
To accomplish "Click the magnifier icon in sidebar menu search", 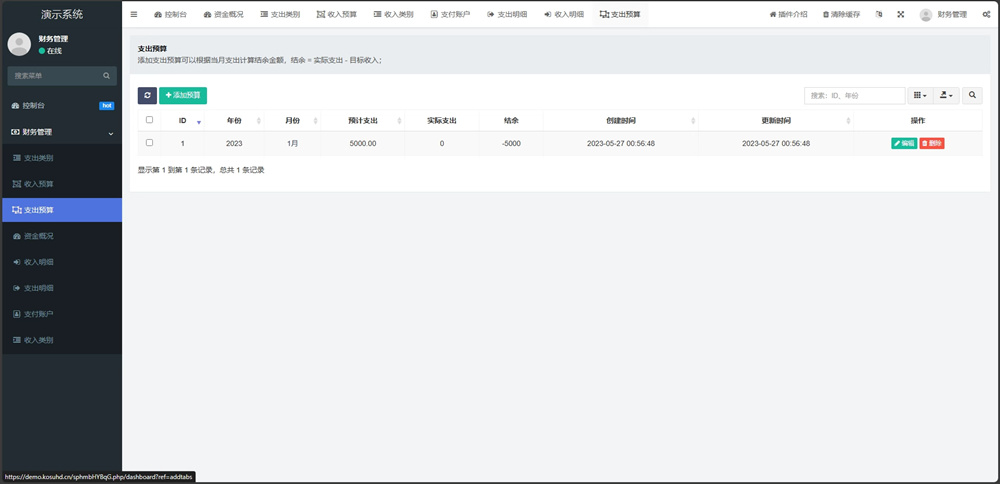I will tap(107, 75).
